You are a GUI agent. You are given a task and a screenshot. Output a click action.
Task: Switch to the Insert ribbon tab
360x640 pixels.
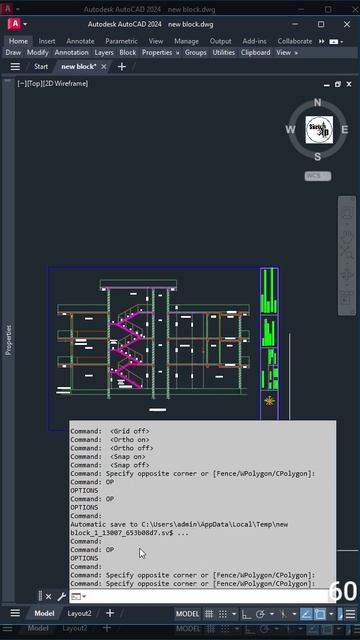click(x=47, y=41)
